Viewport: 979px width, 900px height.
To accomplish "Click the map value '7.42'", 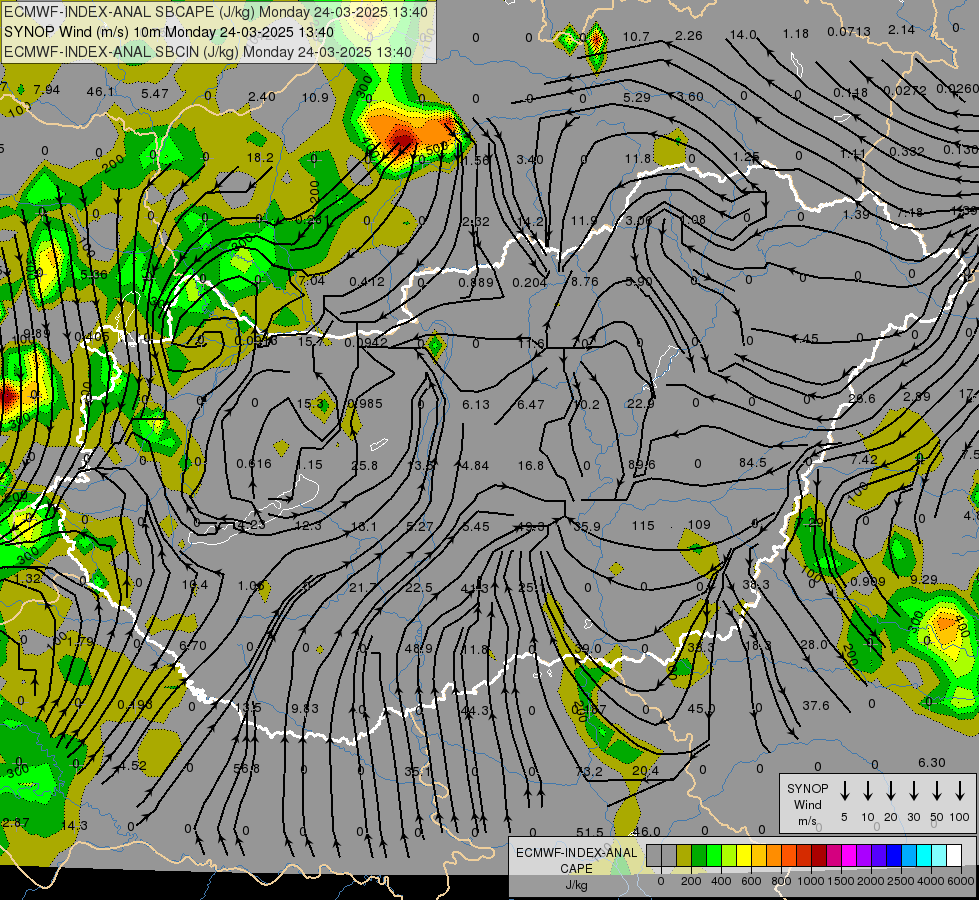I will tap(864, 459).
